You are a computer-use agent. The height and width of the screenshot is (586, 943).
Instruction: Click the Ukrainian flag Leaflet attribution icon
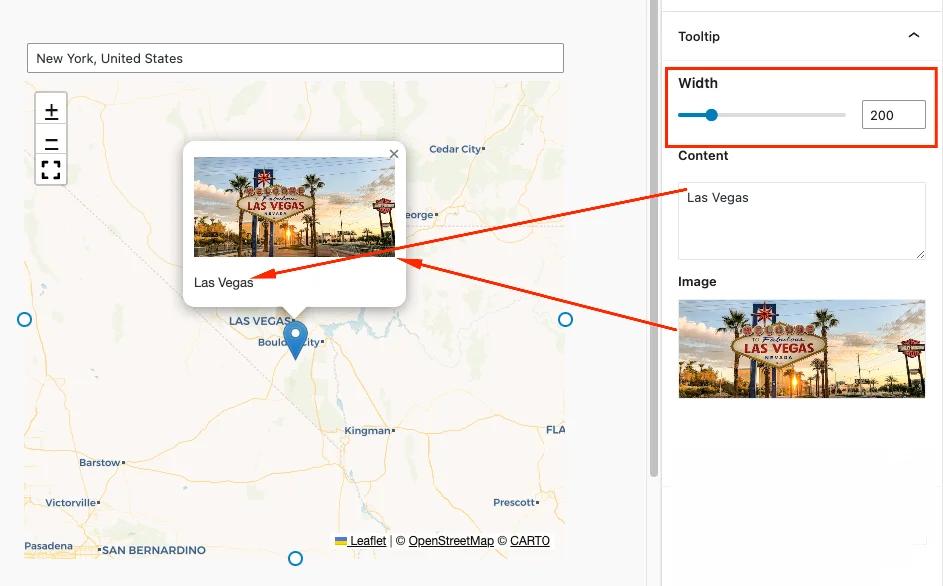tap(339, 541)
